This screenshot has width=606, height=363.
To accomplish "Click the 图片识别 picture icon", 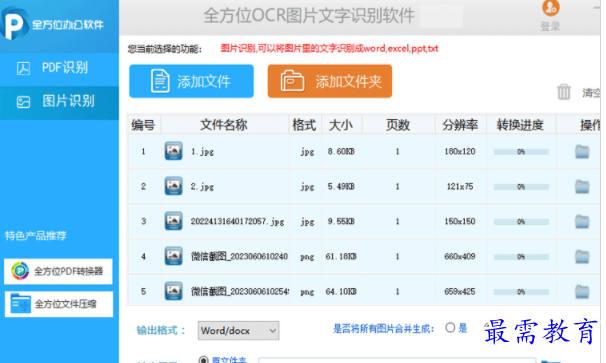I will click(23, 102).
